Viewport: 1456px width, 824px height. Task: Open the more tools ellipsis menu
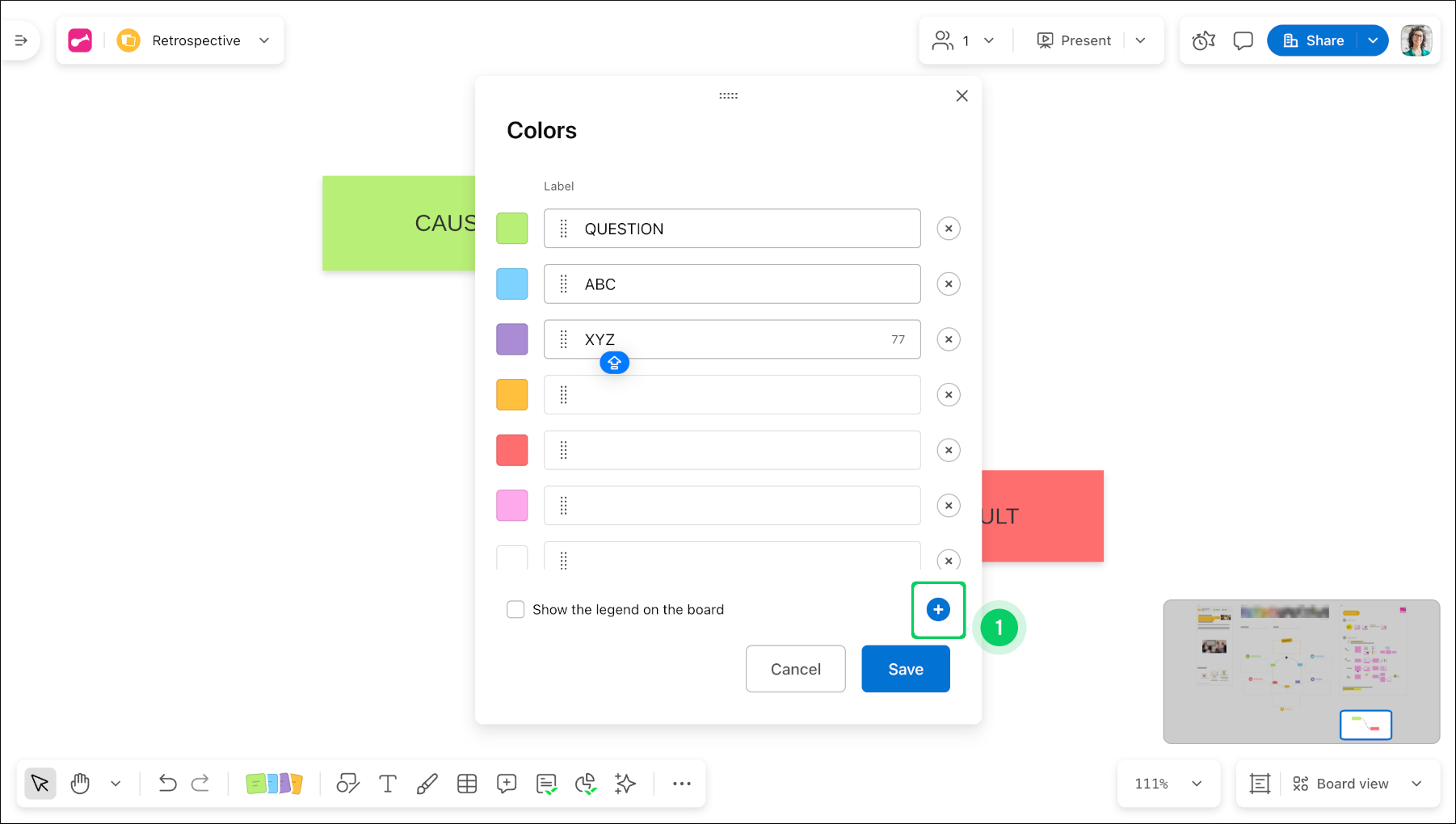(682, 784)
